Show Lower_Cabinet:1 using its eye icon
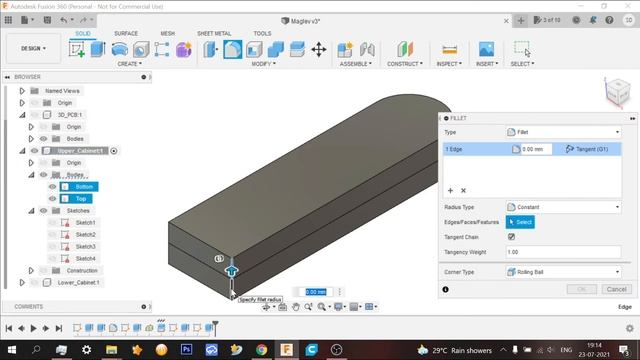This screenshot has height=360, width=640. 34,282
